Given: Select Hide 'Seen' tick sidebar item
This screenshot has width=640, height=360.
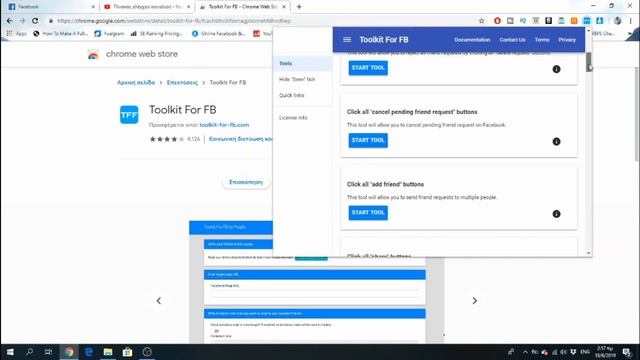Looking at the screenshot, I should coord(302,79).
